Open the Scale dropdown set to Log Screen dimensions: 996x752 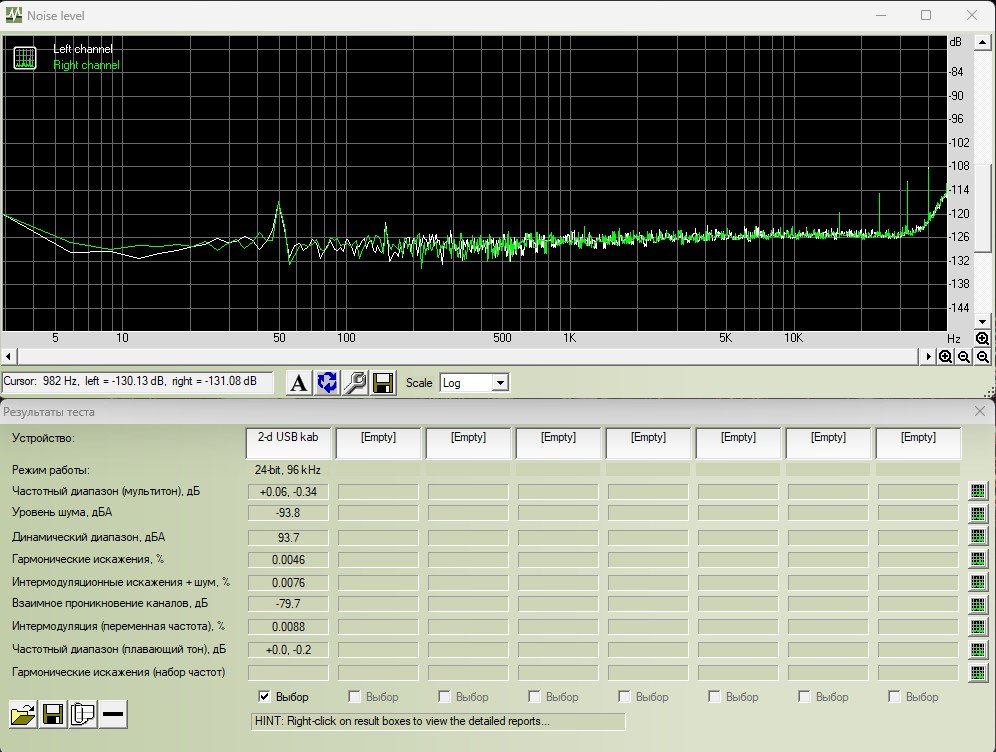point(500,383)
